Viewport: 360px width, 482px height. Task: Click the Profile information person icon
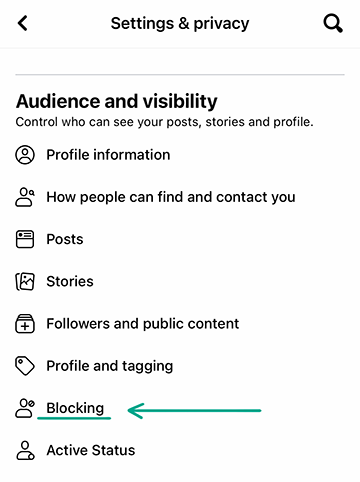[25, 155]
